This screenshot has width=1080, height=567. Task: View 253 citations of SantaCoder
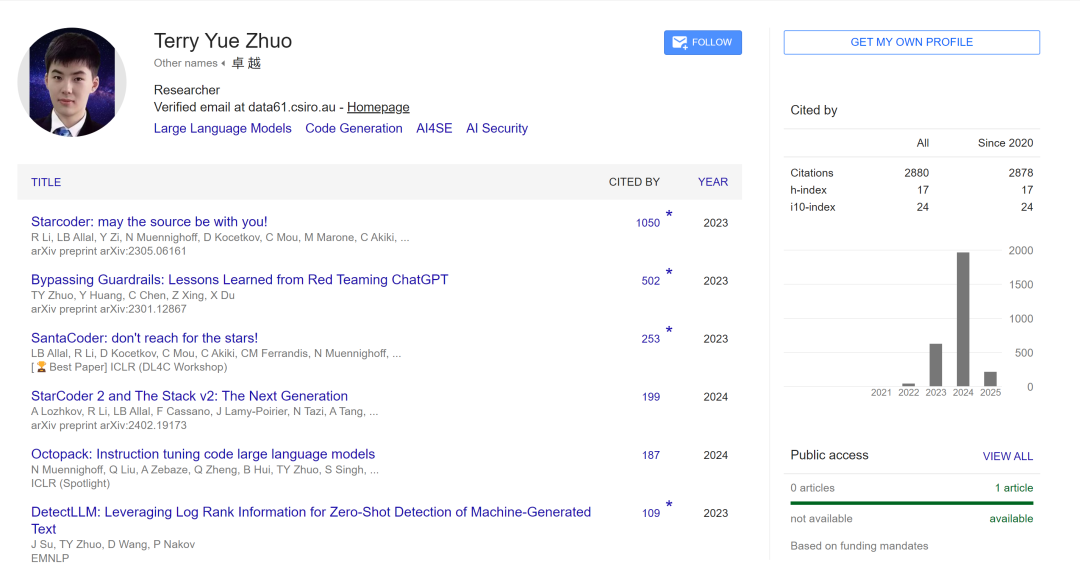[x=650, y=339]
